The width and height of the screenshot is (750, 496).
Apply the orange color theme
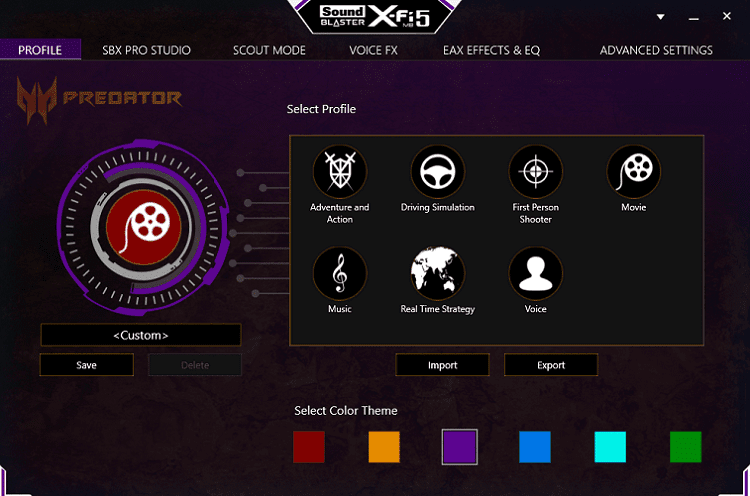click(384, 447)
